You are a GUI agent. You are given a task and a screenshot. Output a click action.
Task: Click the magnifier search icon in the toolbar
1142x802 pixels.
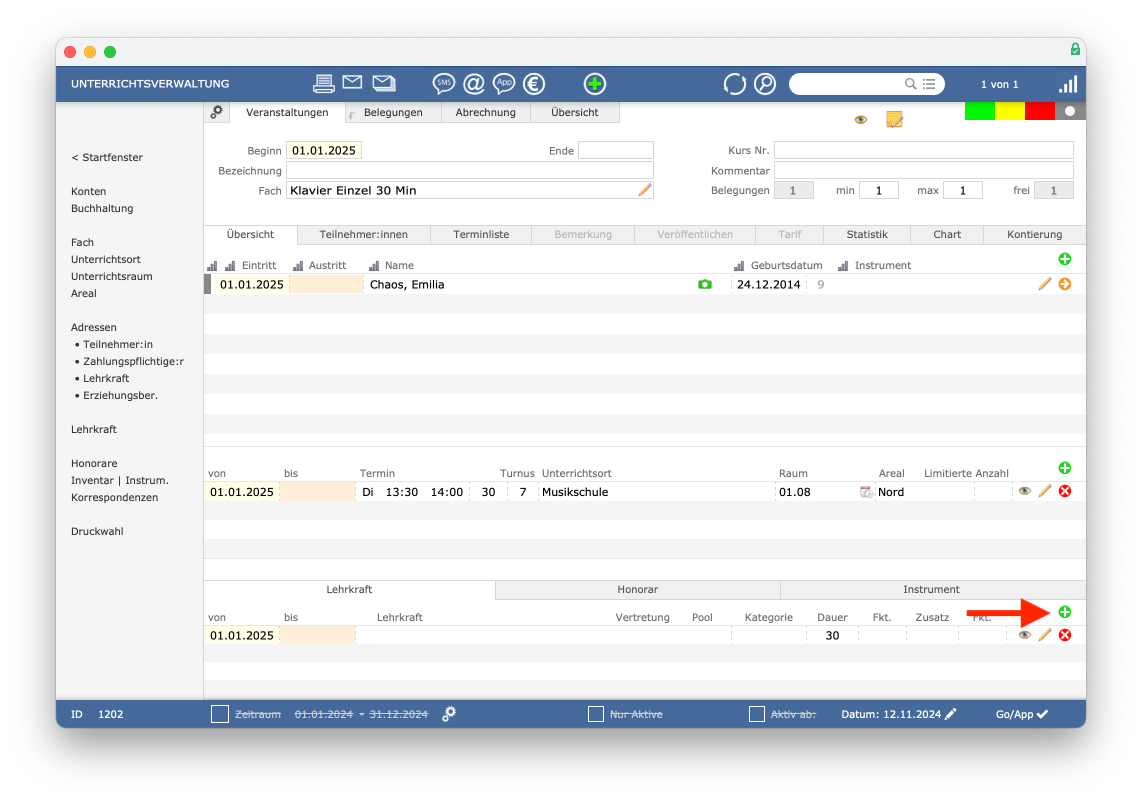pyautogui.click(x=765, y=84)
